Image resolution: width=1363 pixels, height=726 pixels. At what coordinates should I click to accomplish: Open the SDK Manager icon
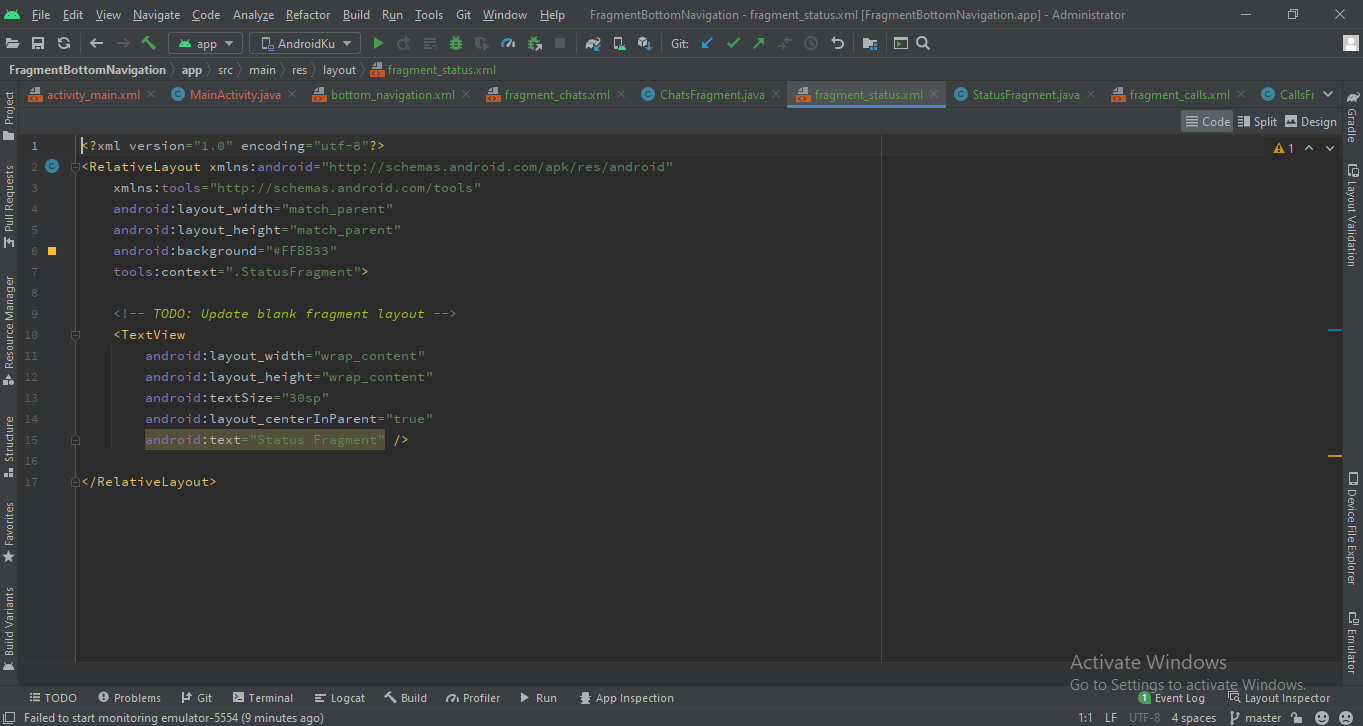645,43
